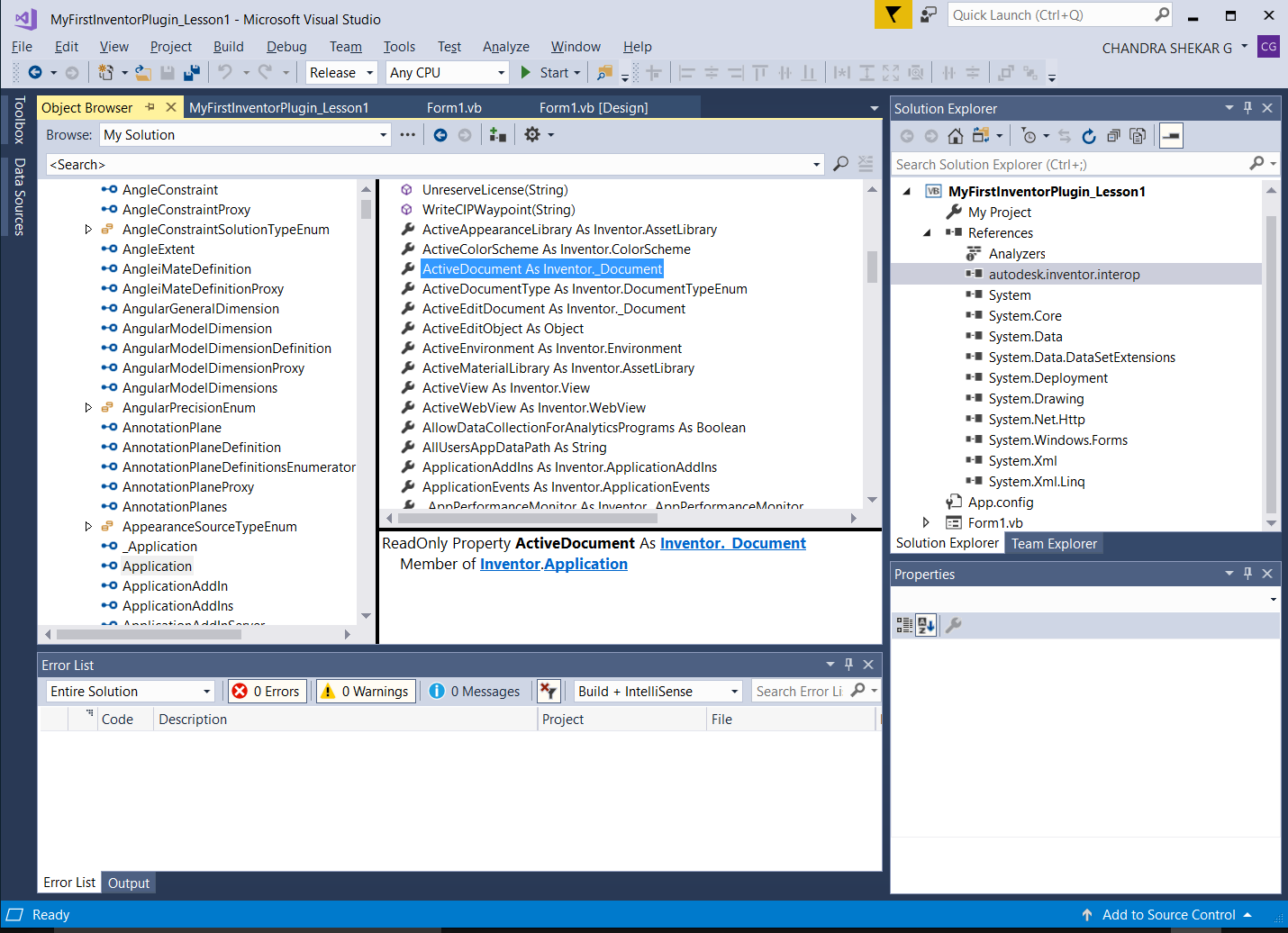Click the Save All toolbar icon
The image size is (1288, 933).
(x=191, y=73)
